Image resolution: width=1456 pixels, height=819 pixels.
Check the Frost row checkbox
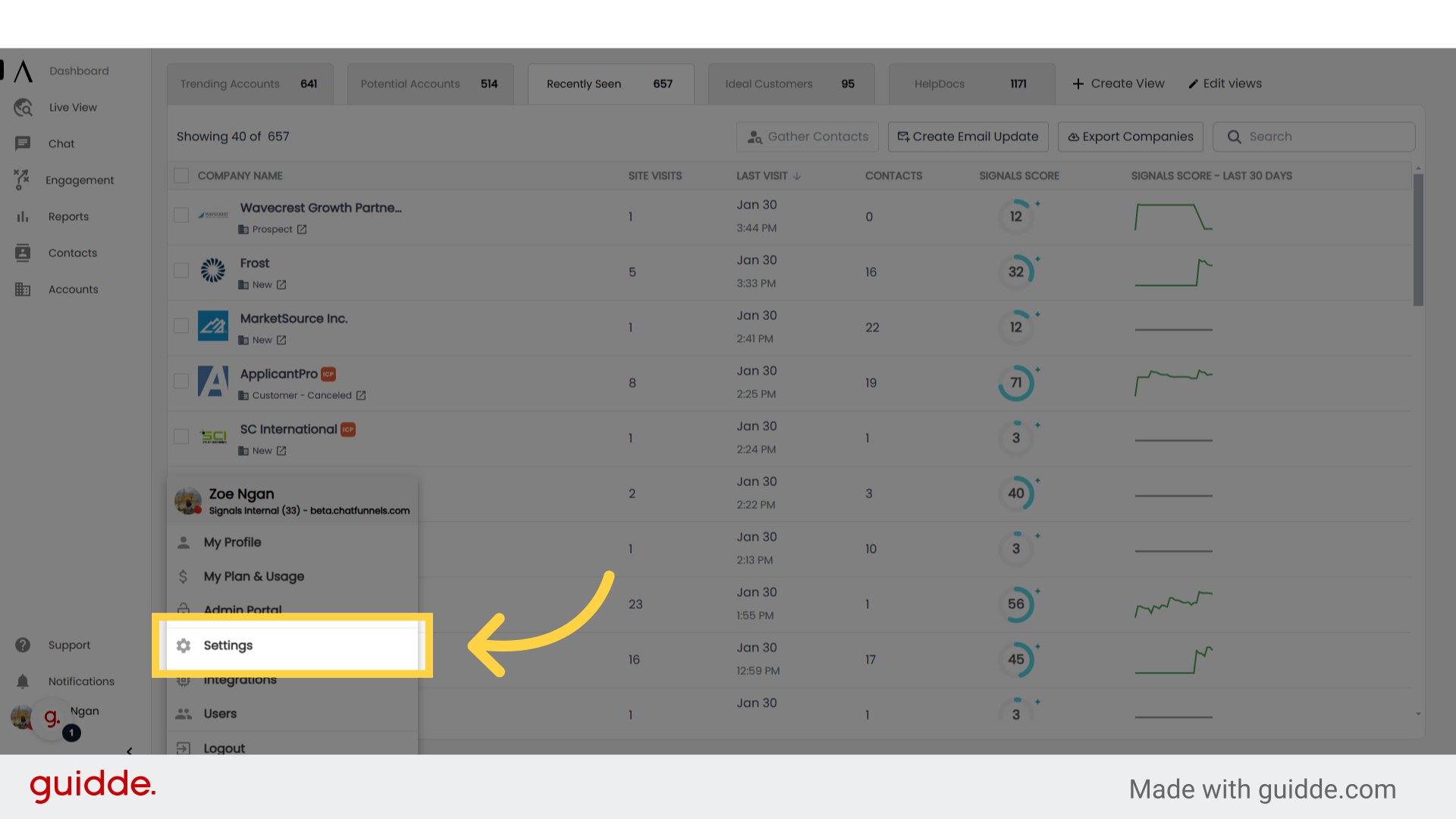181,271
